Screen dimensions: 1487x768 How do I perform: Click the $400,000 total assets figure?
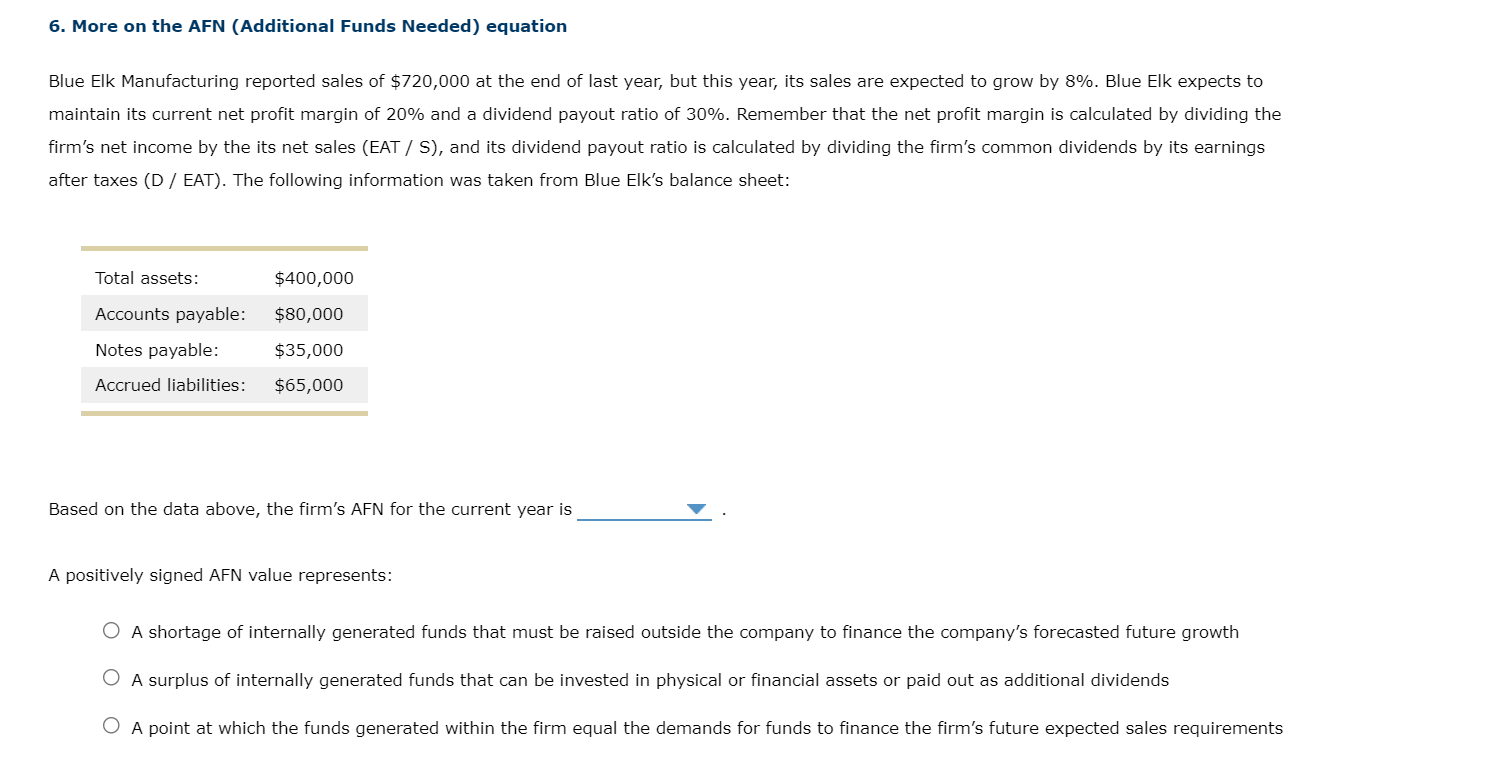pyautogui.click(x=312, y=278)
